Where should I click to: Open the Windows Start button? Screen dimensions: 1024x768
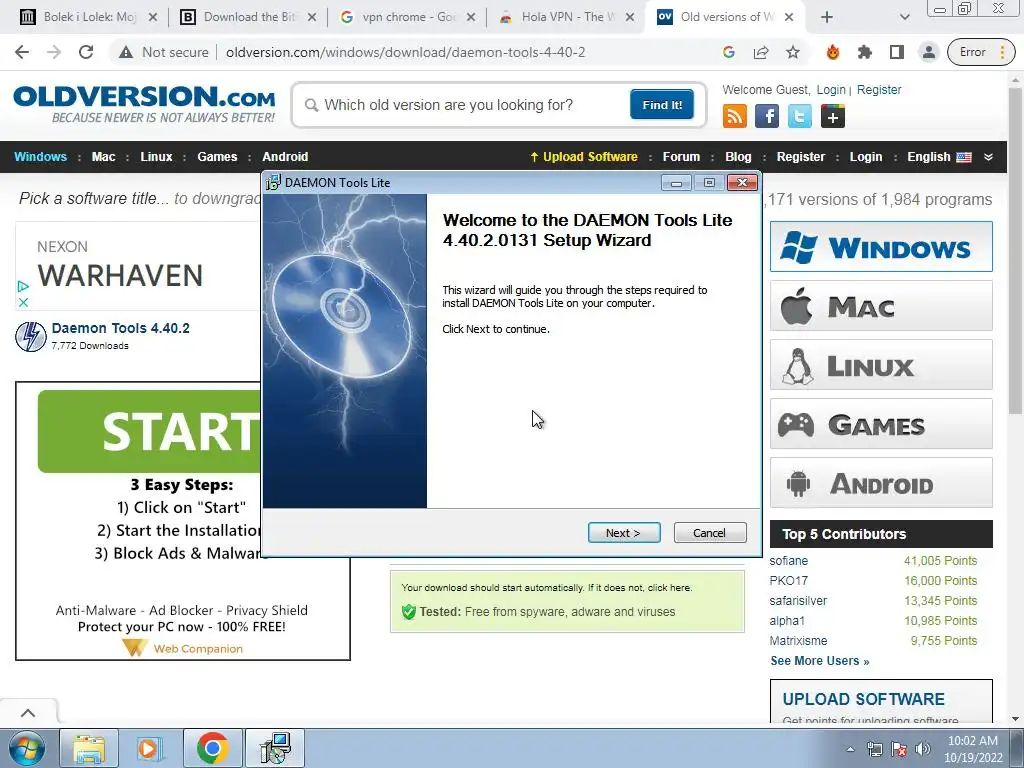[x=26, y=748]
